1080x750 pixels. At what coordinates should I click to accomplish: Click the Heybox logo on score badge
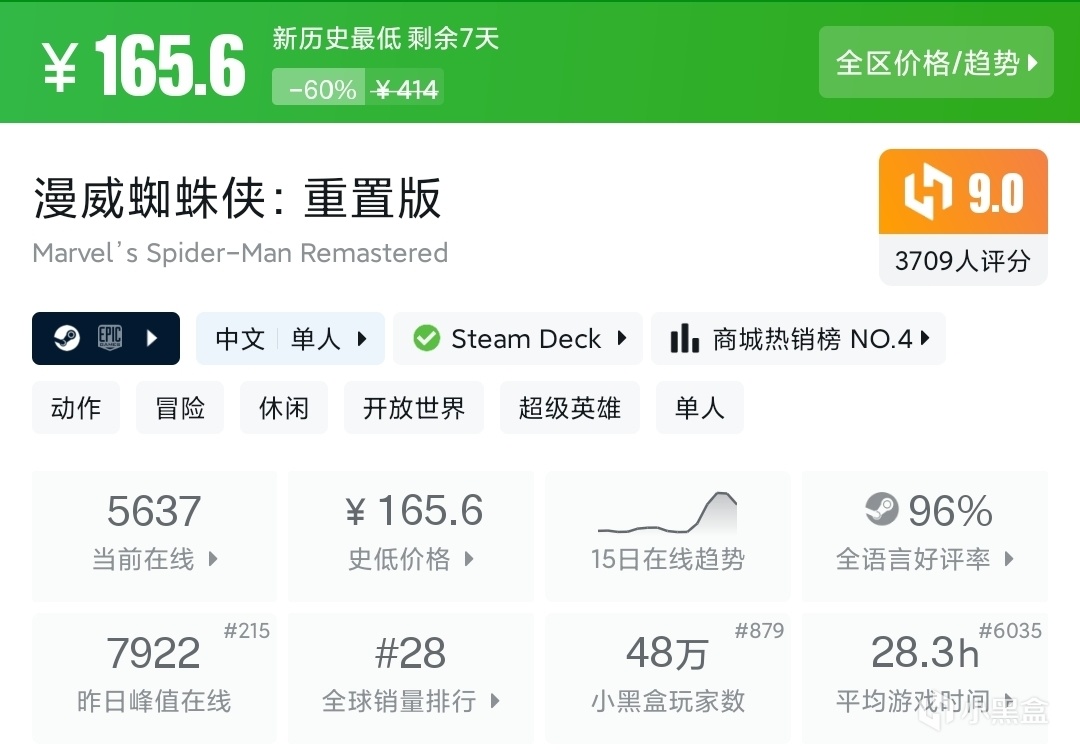click(x=927, y=192)
